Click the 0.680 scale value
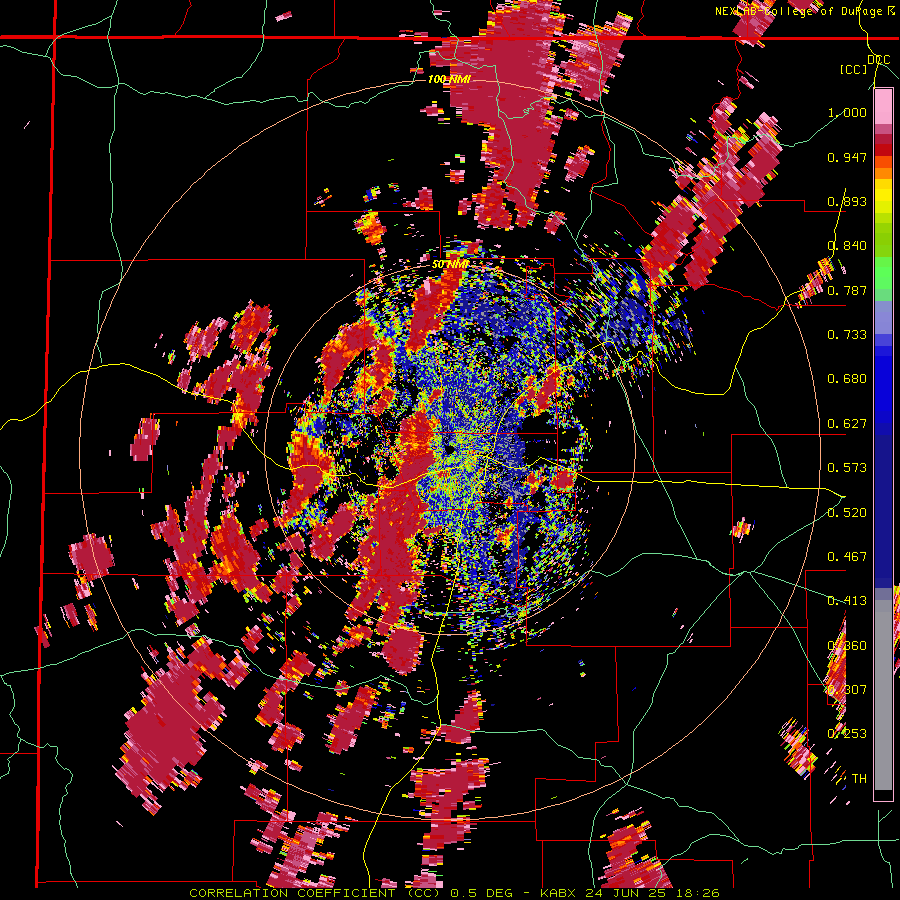900x900 pixels. coord(847,379)
